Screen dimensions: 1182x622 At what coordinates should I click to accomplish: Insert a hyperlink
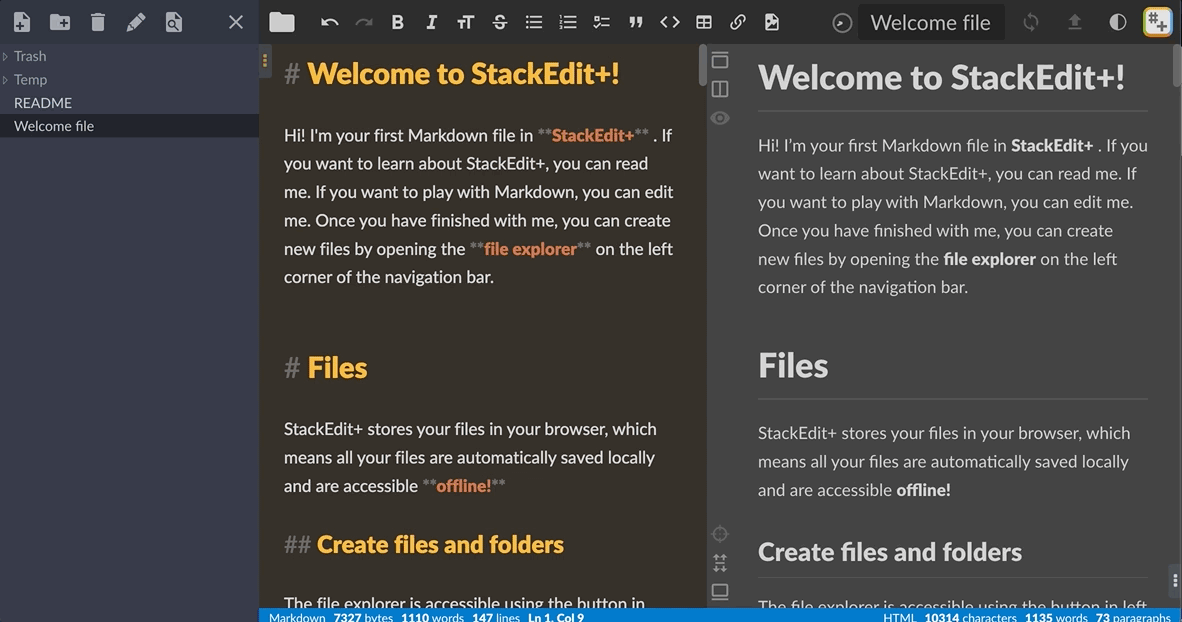(738, 22)
